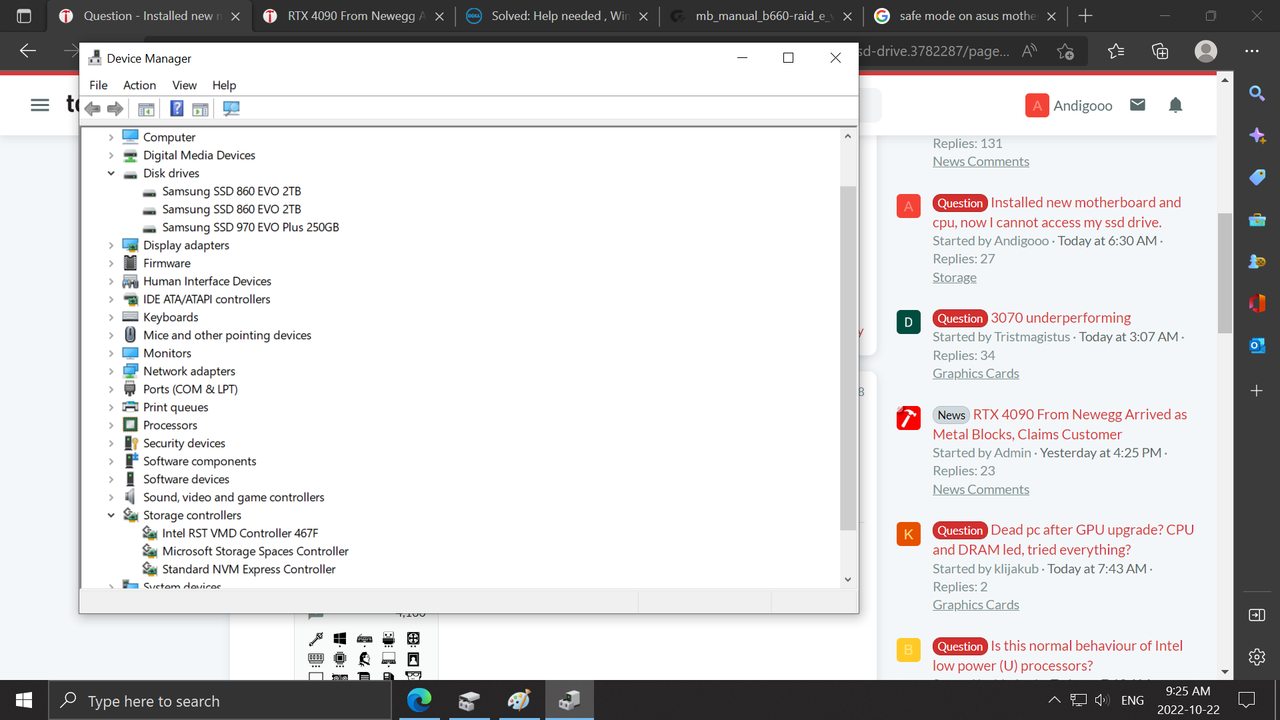Open the View menu in Device Manager
This screenshot has width=1280, height=720.
click(184, 85)
